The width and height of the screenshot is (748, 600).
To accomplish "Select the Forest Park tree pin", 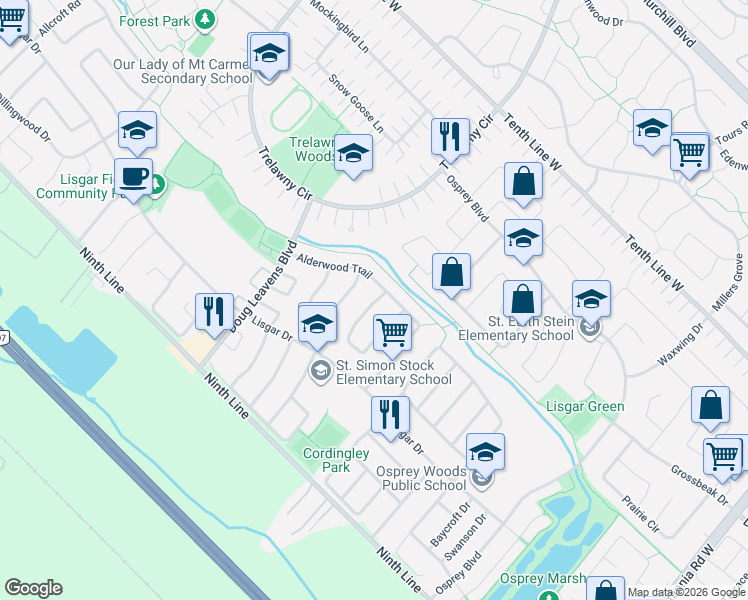I will tap(206, 20).
